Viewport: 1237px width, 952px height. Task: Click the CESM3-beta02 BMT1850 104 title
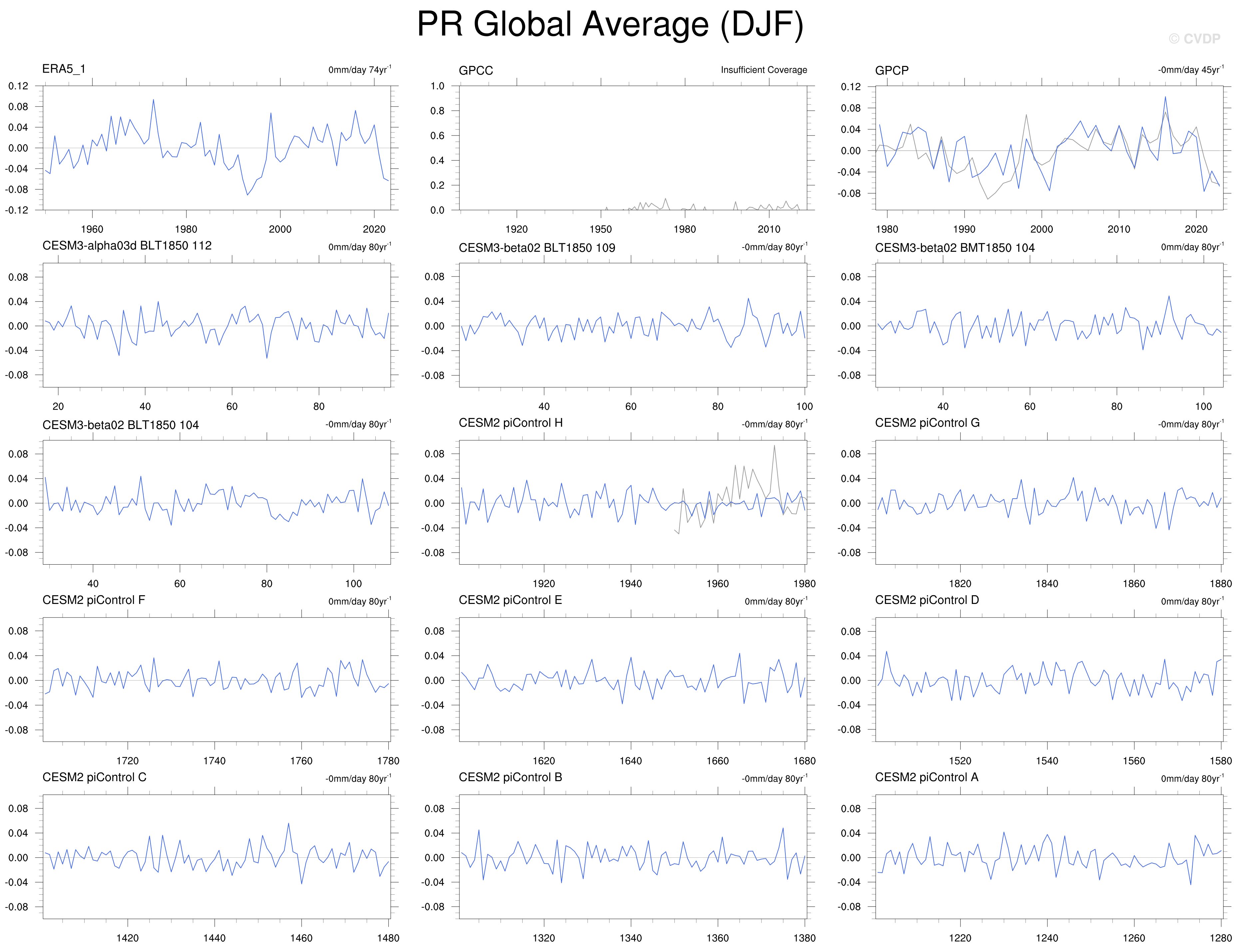[954, 248]
